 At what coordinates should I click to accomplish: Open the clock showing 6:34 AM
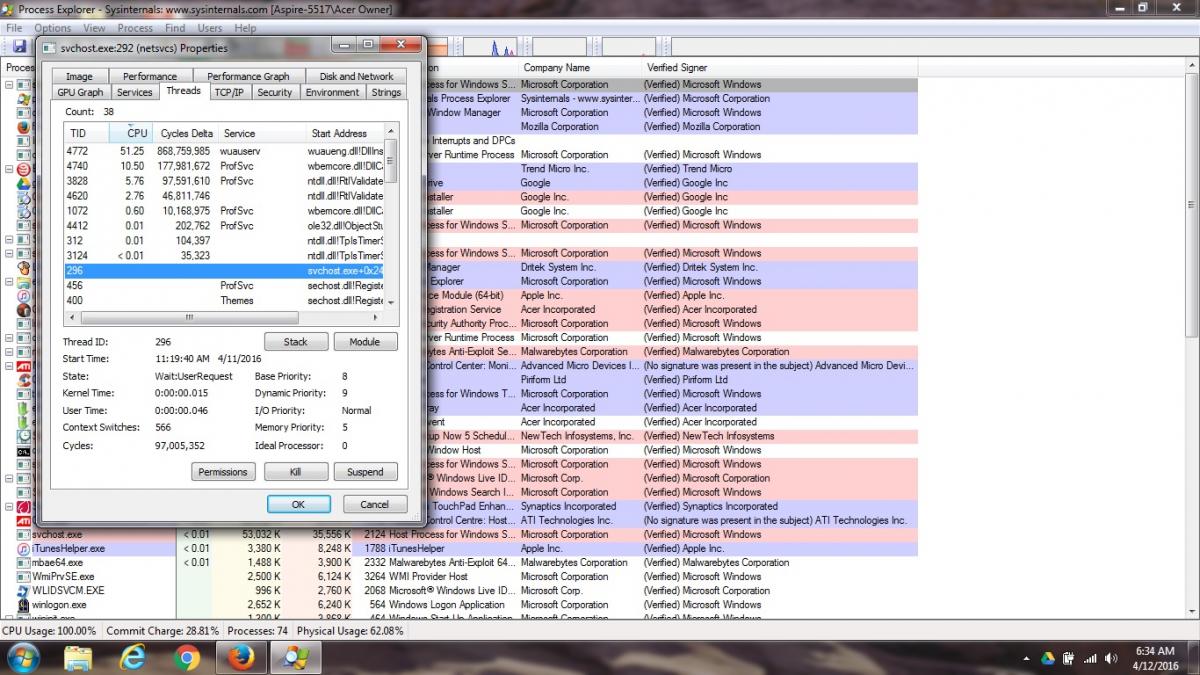tap(1155, 658)
